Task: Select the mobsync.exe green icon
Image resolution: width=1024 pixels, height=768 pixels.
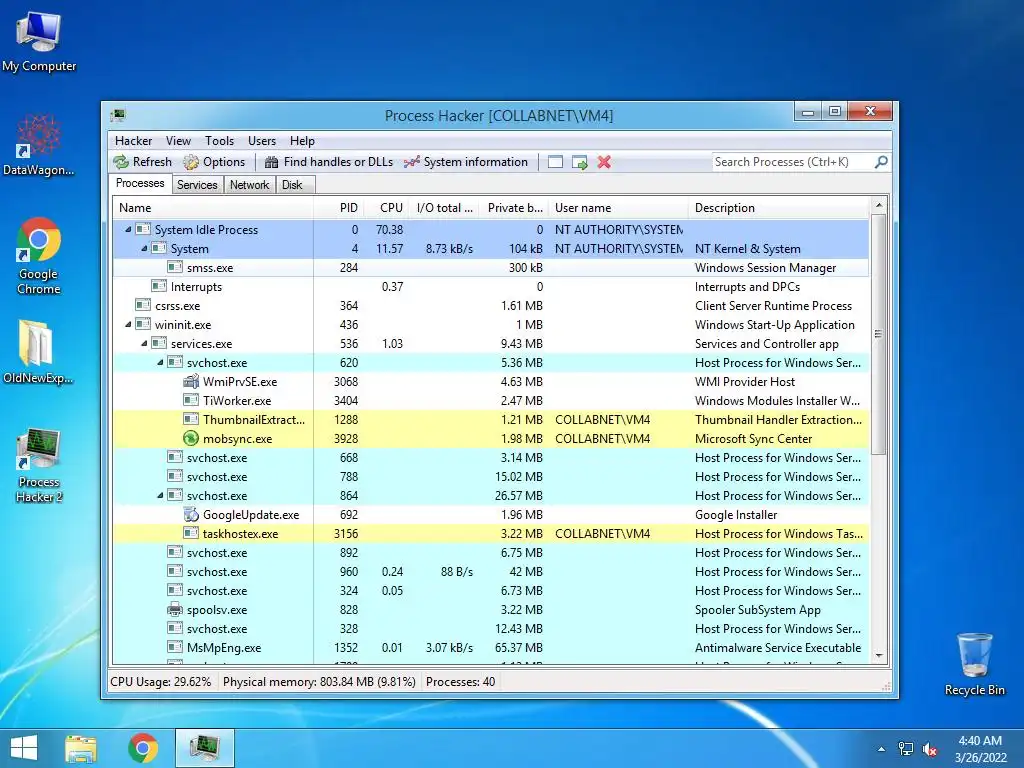Action: 191,439
